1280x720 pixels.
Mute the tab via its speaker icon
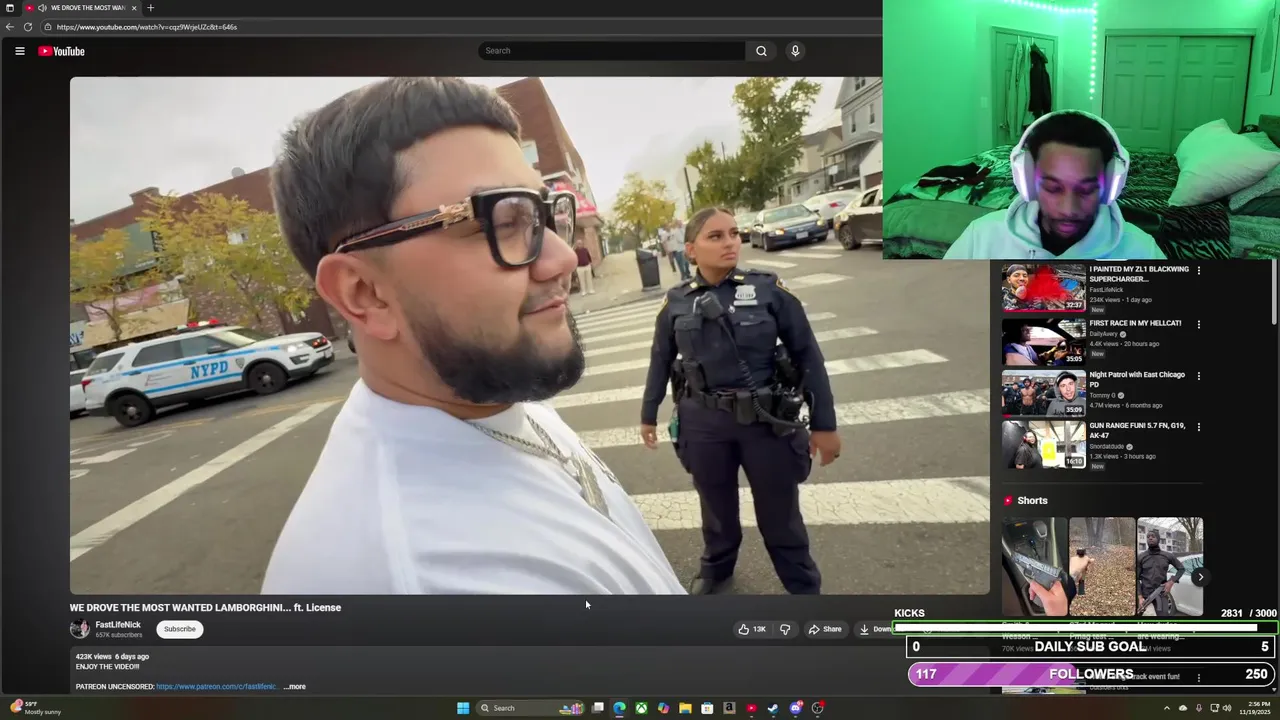(42, 8)
